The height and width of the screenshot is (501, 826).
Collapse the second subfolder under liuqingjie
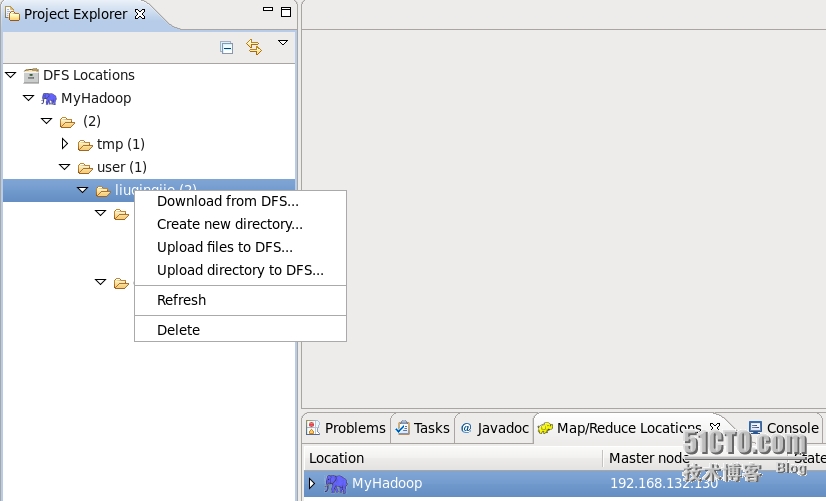click(x=101, y=282)
